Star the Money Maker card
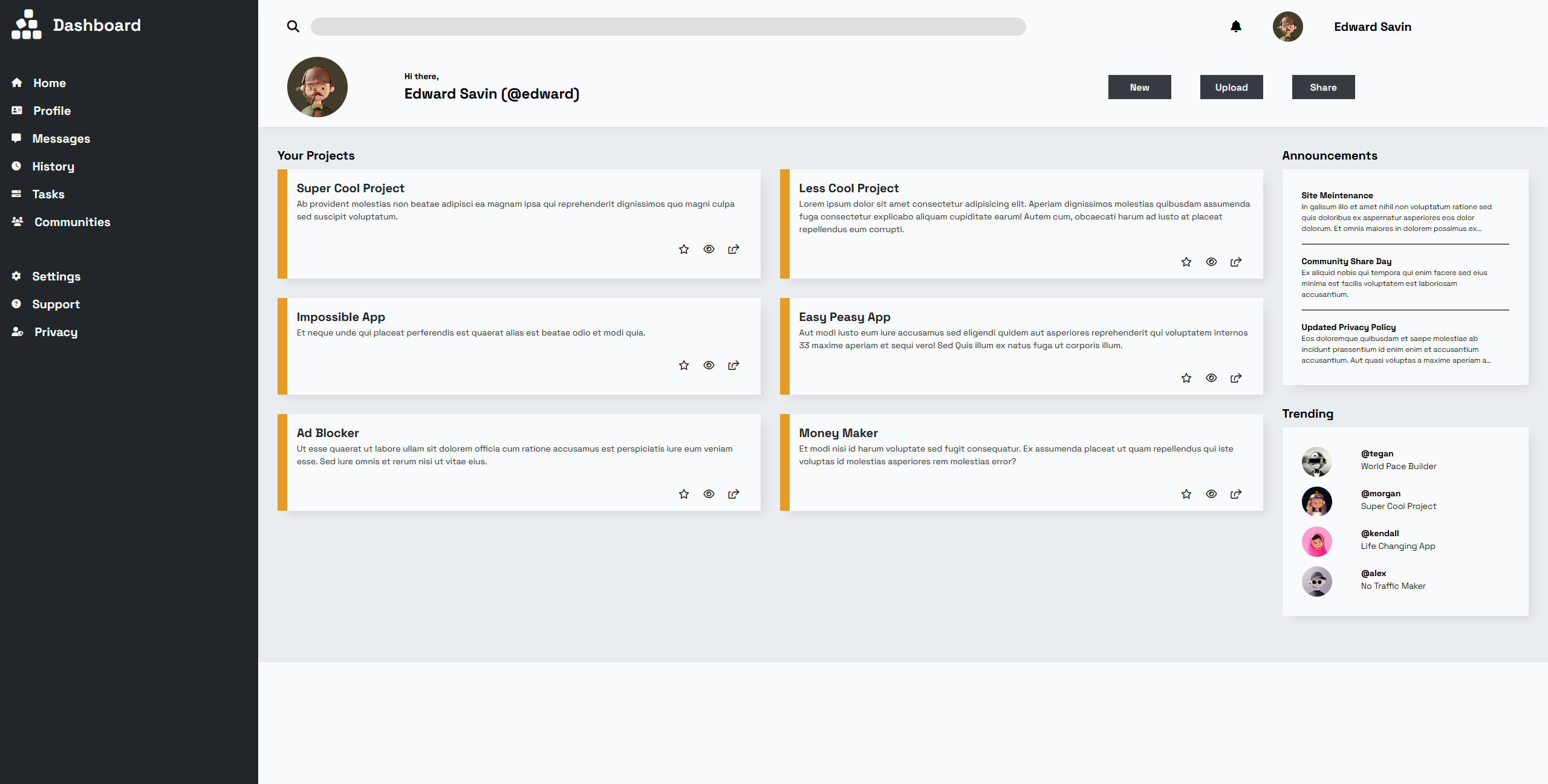Viewport: 1548px width, 784px height. click(1186, 494)
